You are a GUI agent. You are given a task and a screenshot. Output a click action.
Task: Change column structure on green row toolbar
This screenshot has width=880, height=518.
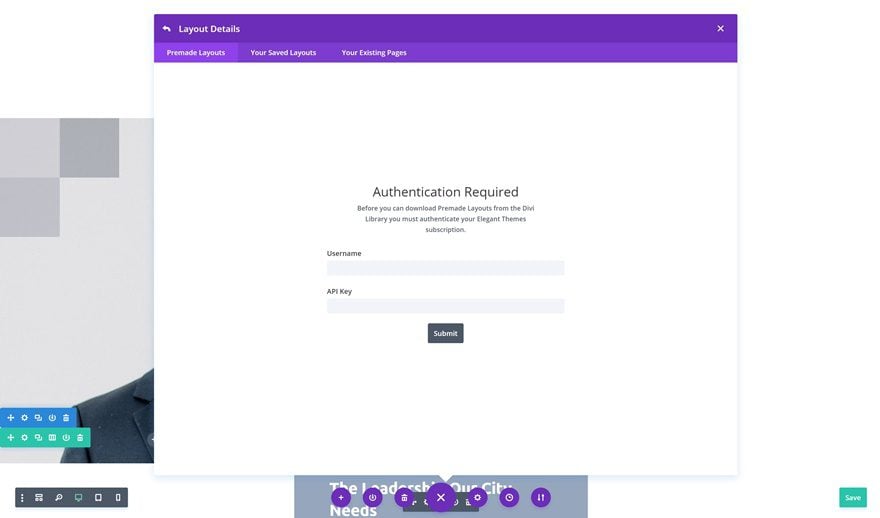click(52, 438)
